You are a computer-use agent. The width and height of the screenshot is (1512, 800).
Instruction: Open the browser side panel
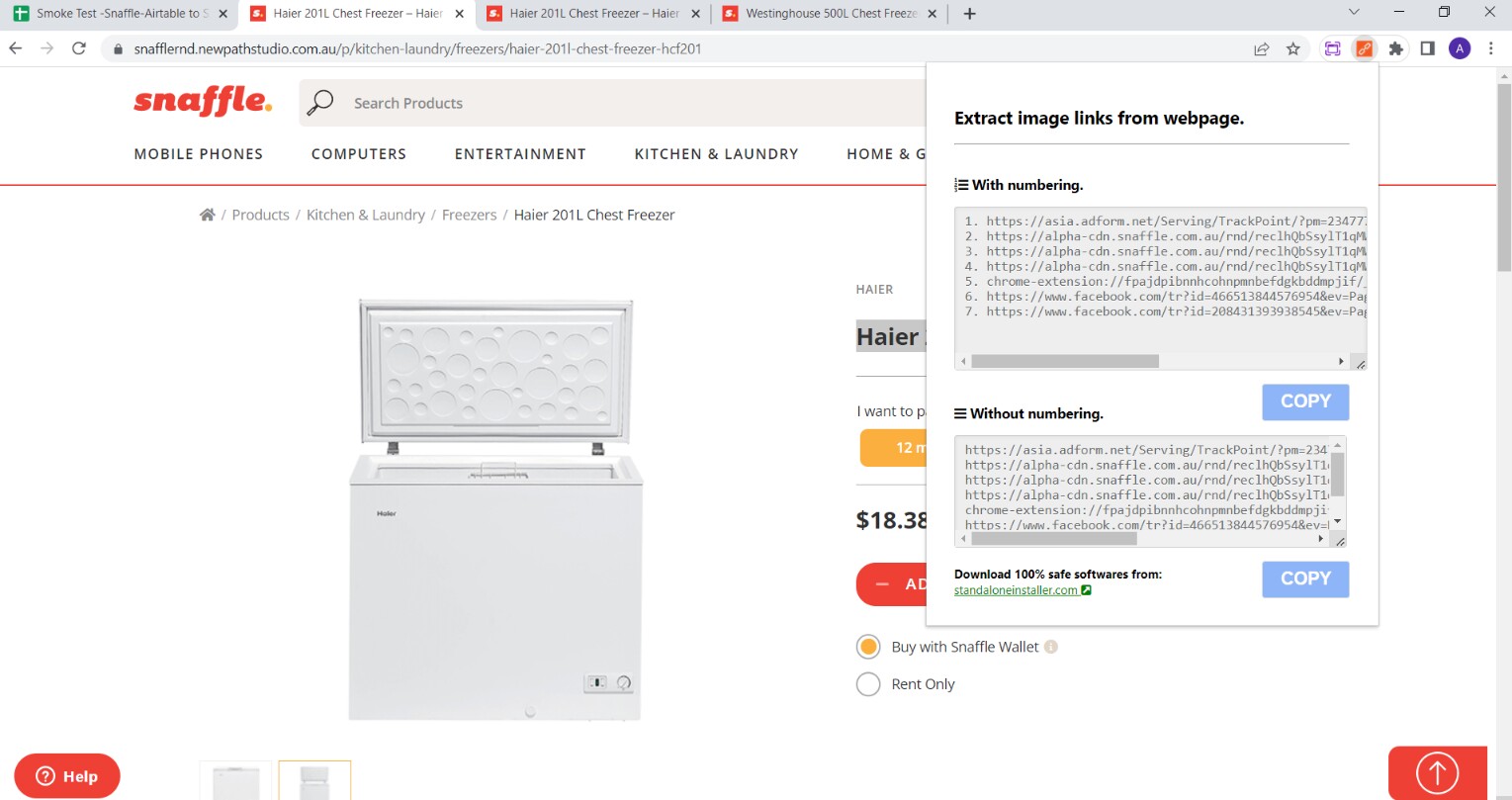pyautogui.click(x=1427, y=48)
